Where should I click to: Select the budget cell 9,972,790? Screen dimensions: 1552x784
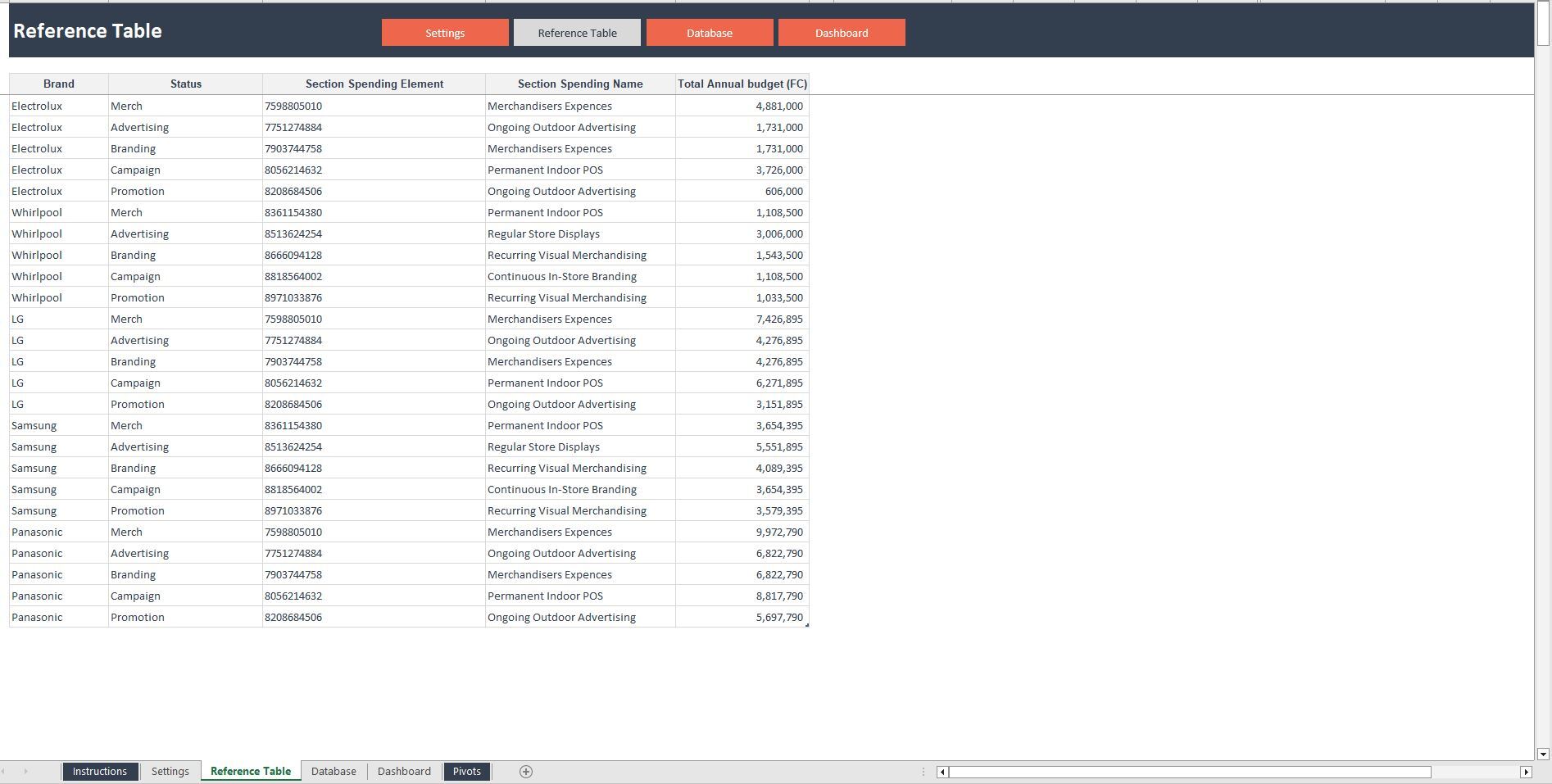[x=742, y=532]
